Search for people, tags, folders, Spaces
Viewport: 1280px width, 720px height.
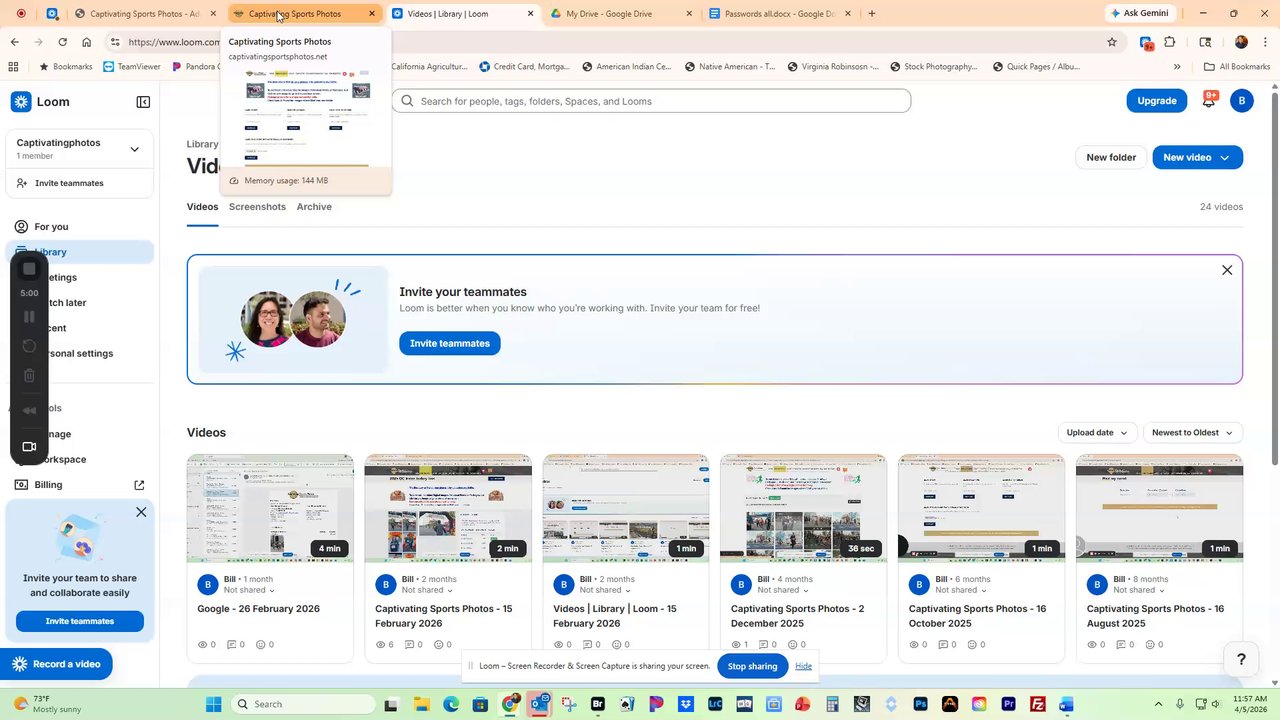pos(651,101)
